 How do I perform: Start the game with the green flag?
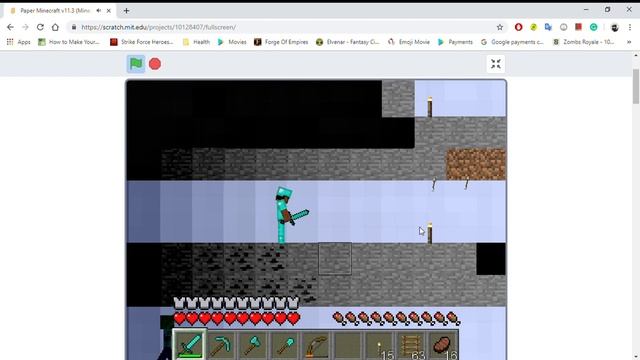pyautogui.click(x=136, y=64)
